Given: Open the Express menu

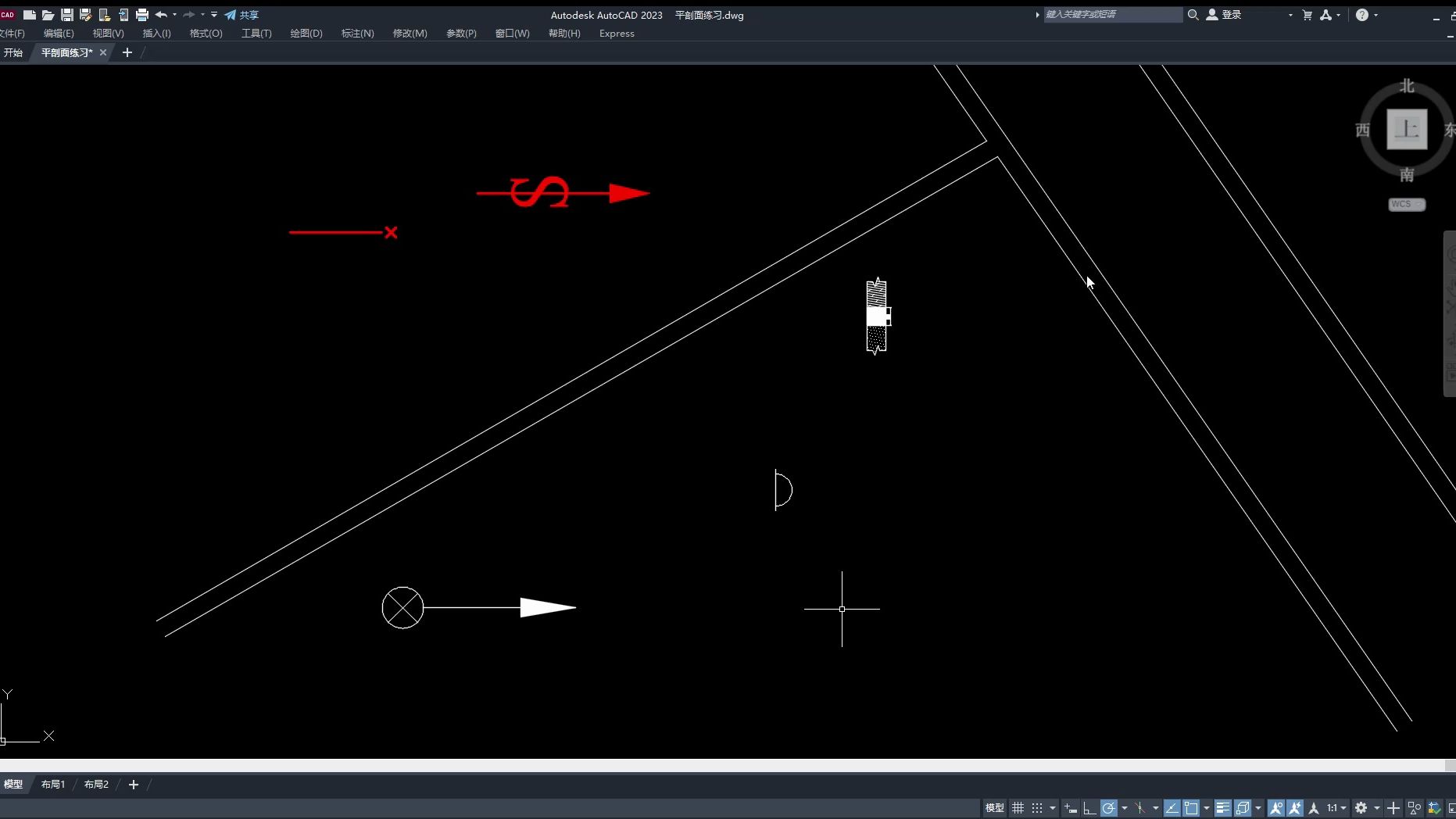Looking at the screenshot, I should click(617, 34).
